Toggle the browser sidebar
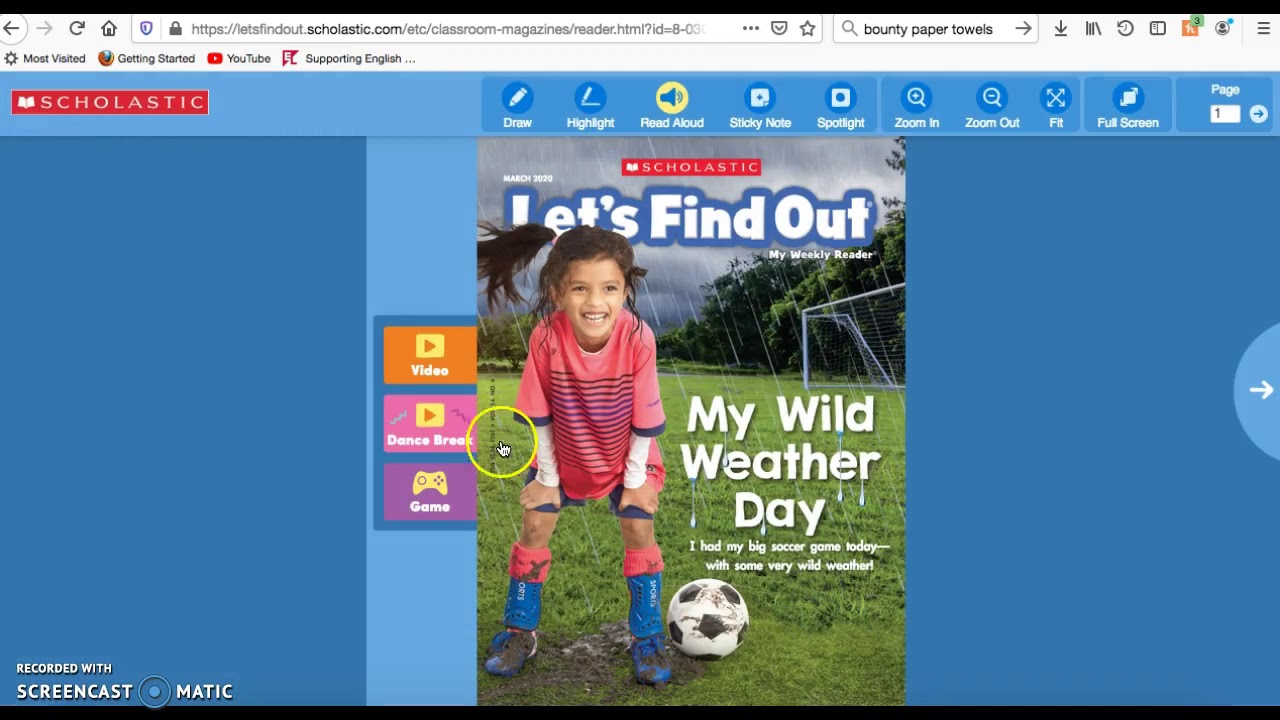The image size is (1280, 720). pyautogui.click(x=1158, y=29)
